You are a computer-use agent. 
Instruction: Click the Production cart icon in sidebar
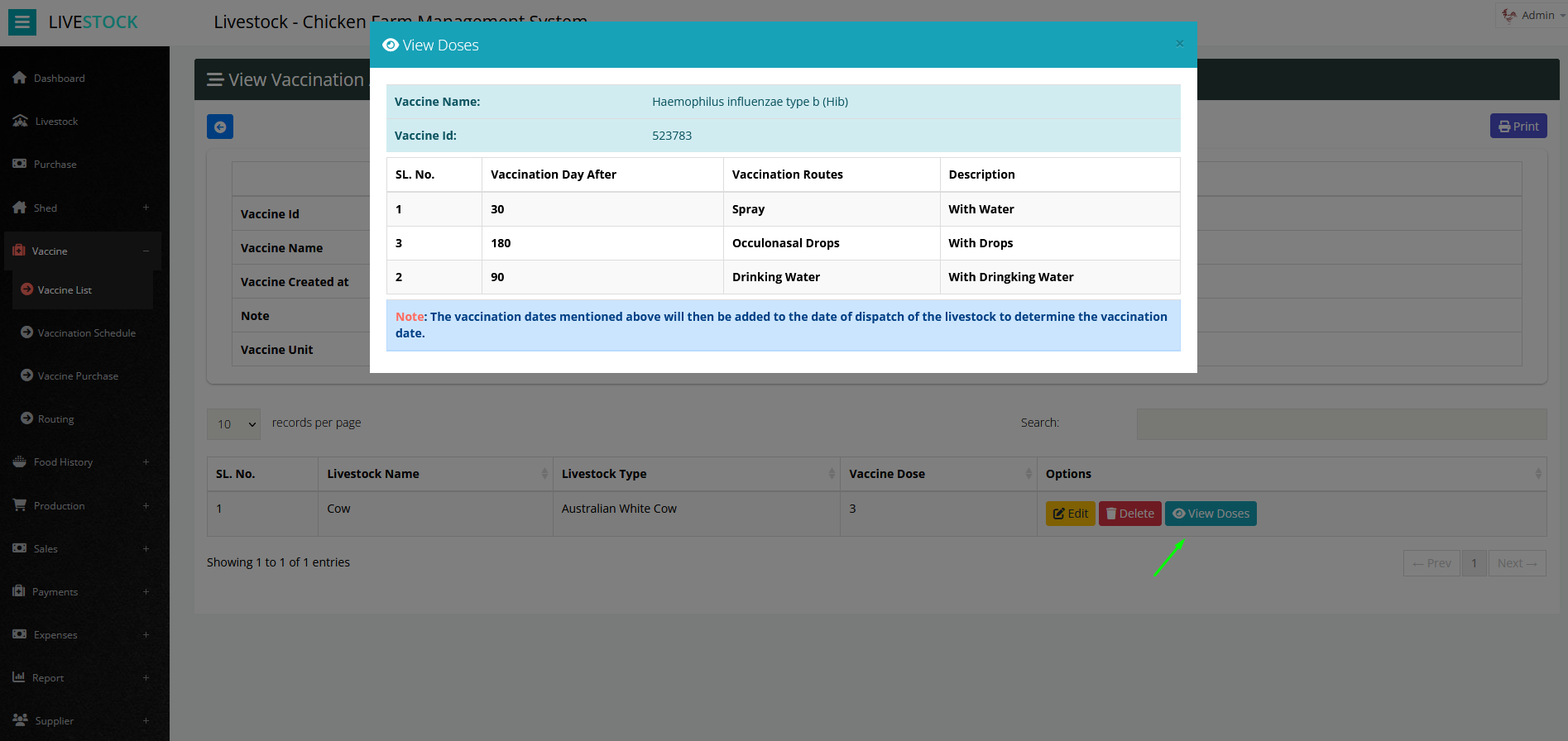tap(20, 505)
